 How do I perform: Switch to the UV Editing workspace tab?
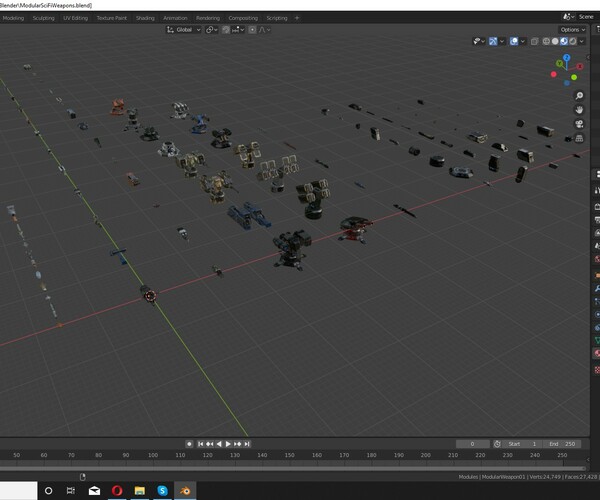coord(75,18)
